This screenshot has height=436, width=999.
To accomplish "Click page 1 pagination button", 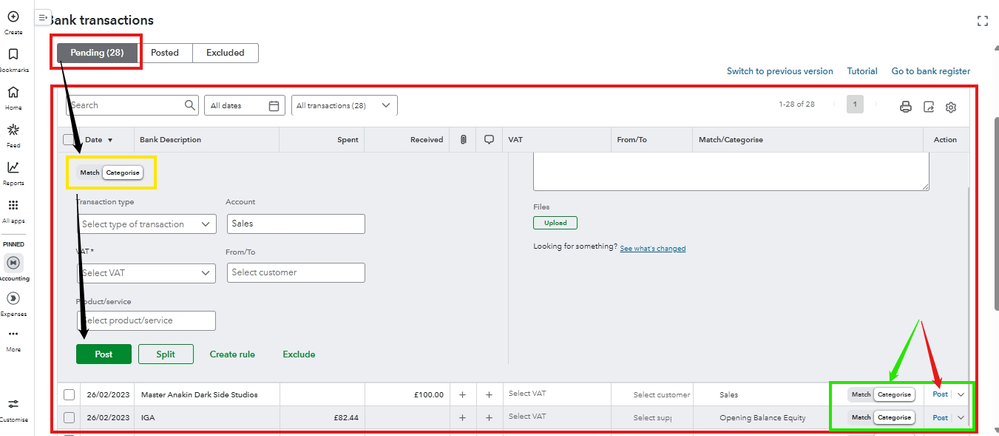I will click(855, 105).
